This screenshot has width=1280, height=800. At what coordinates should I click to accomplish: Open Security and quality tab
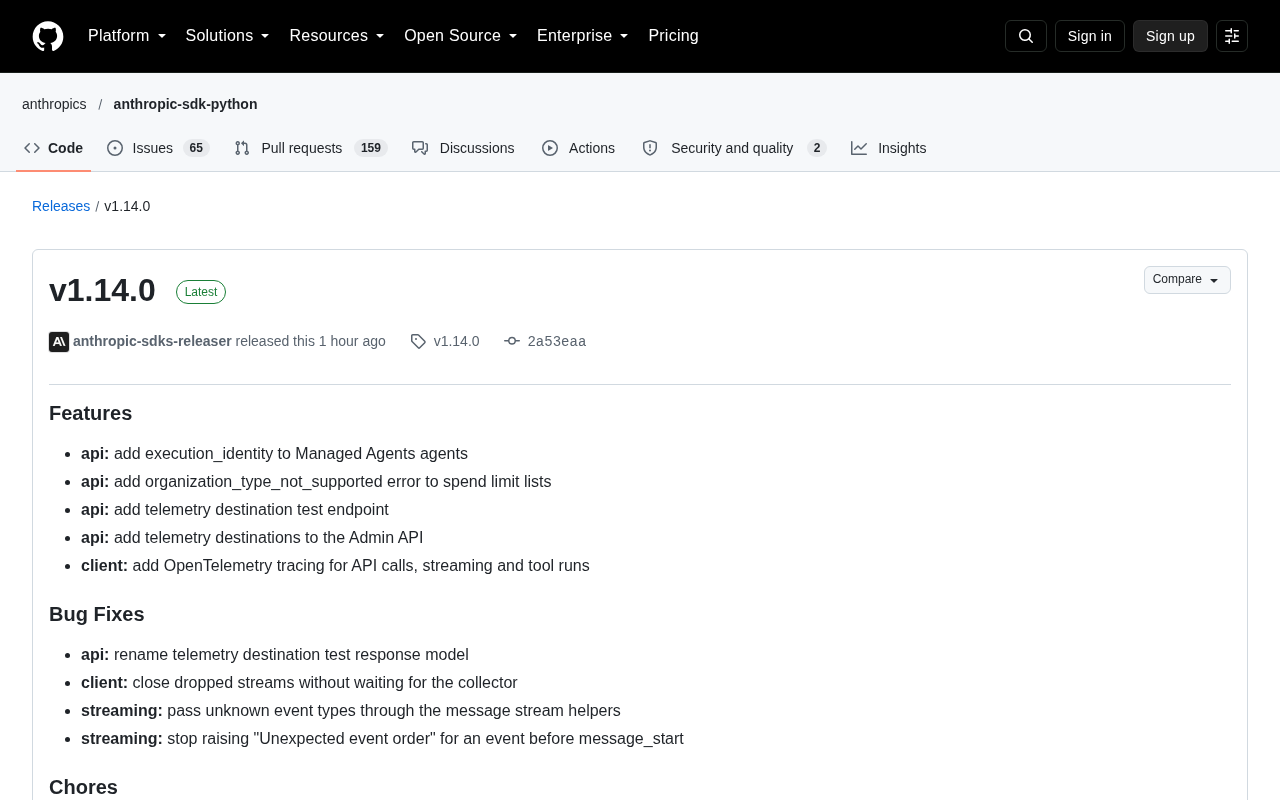coord(734,148)
